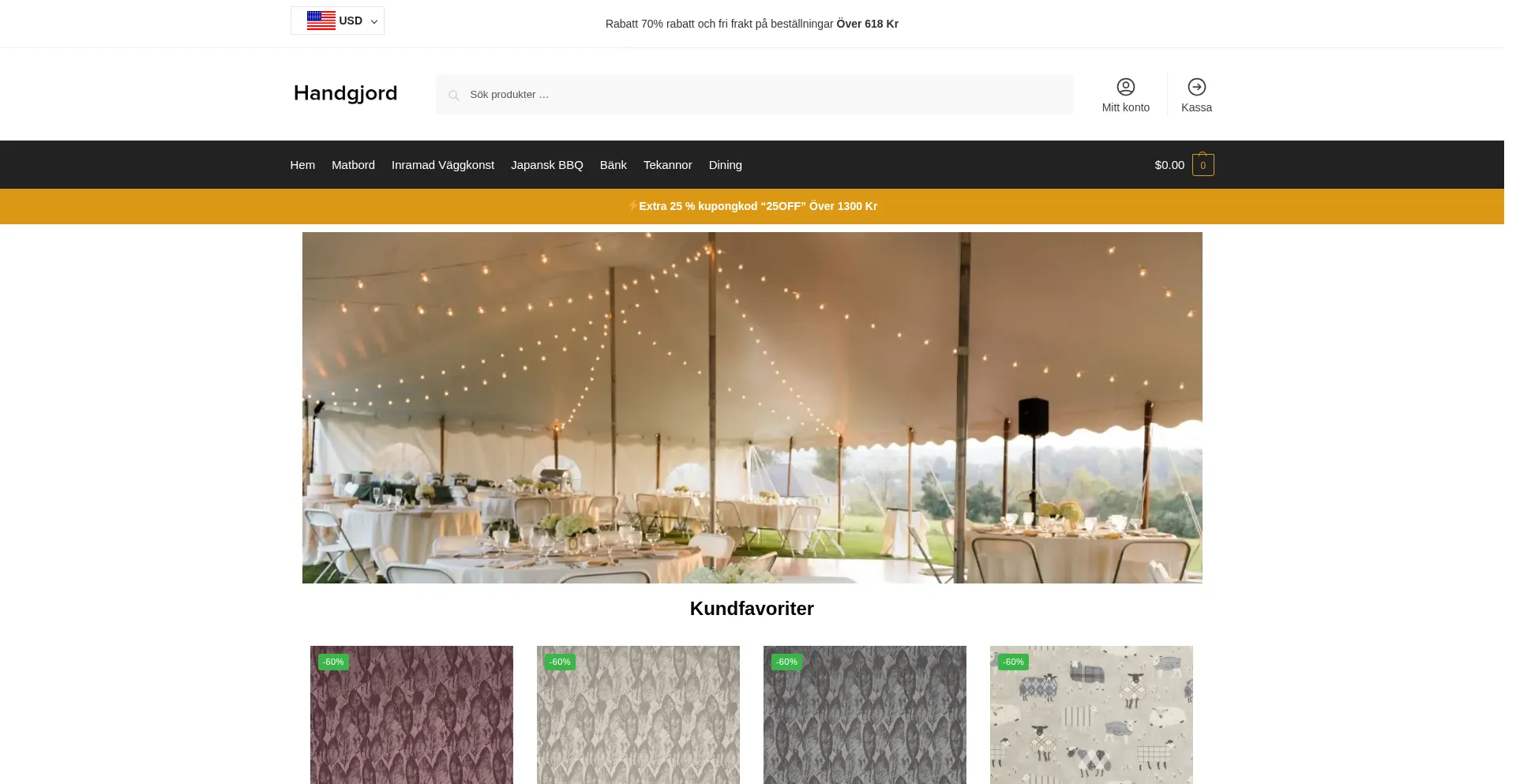Click the shopping cart icon showing 0
Image resolution: width=1516 pixels, height=784 pixels.
[1203, 164]
